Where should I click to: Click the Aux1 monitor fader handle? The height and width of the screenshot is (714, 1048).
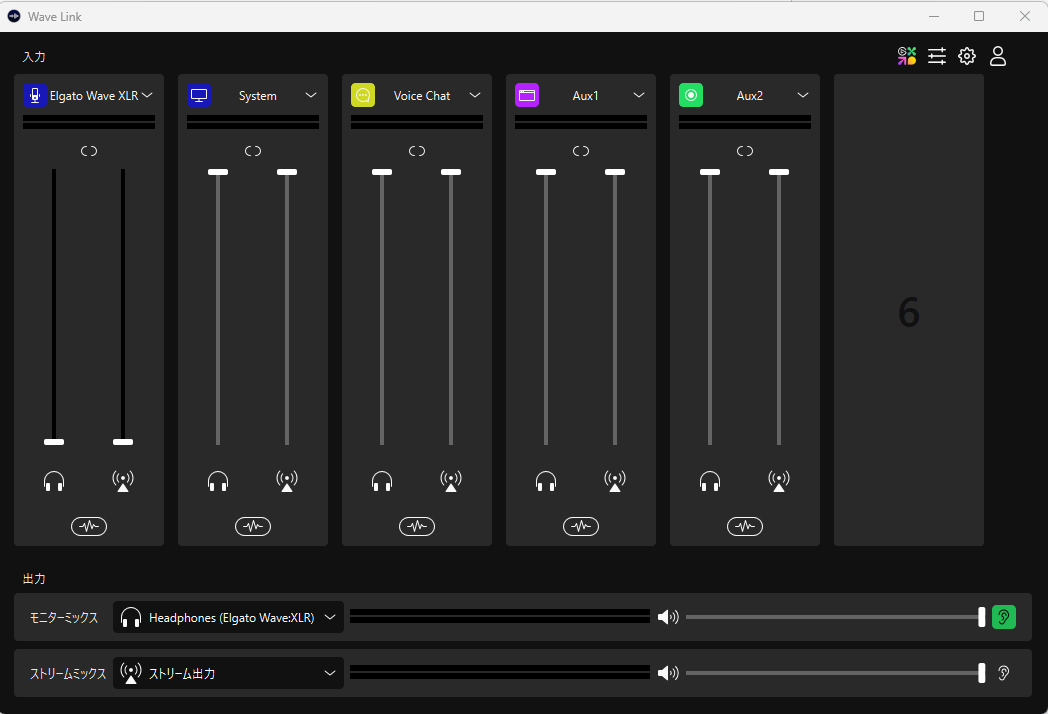pos(546,172)
